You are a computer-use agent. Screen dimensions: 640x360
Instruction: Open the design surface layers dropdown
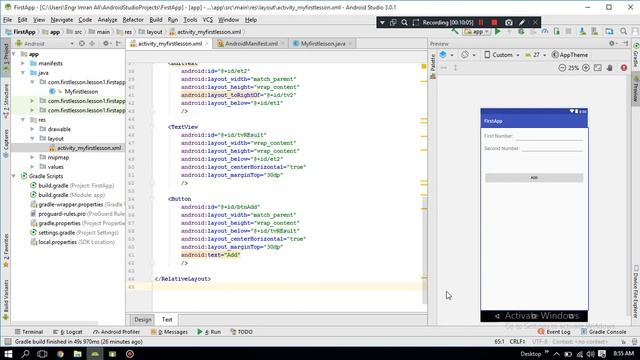[x=446, y=55]
